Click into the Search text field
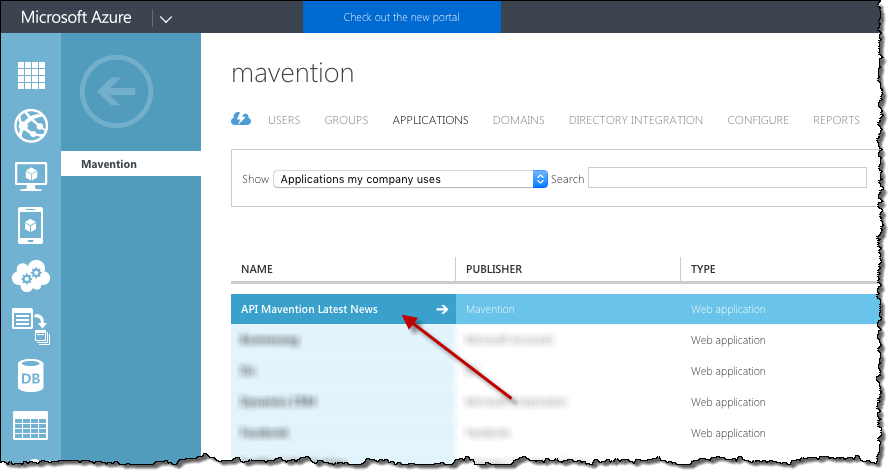894x475 pixels. pyautogui.click(x=727, y=177)
